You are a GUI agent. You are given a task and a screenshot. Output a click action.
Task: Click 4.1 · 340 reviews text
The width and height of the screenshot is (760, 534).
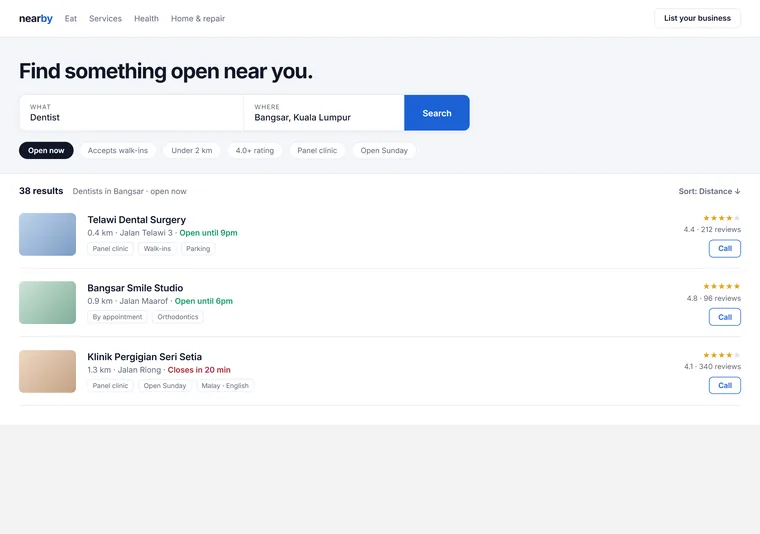pyautogui.click(x=712, y=366)
